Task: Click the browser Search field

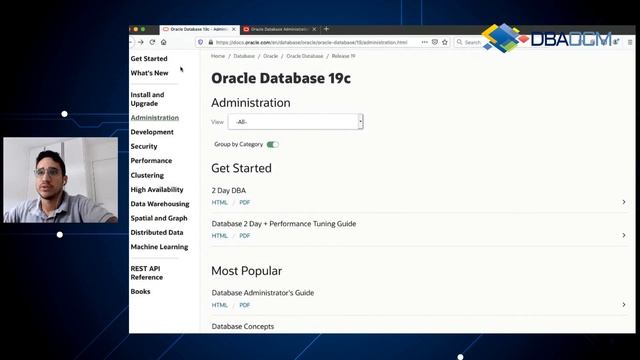Action: 472,42
